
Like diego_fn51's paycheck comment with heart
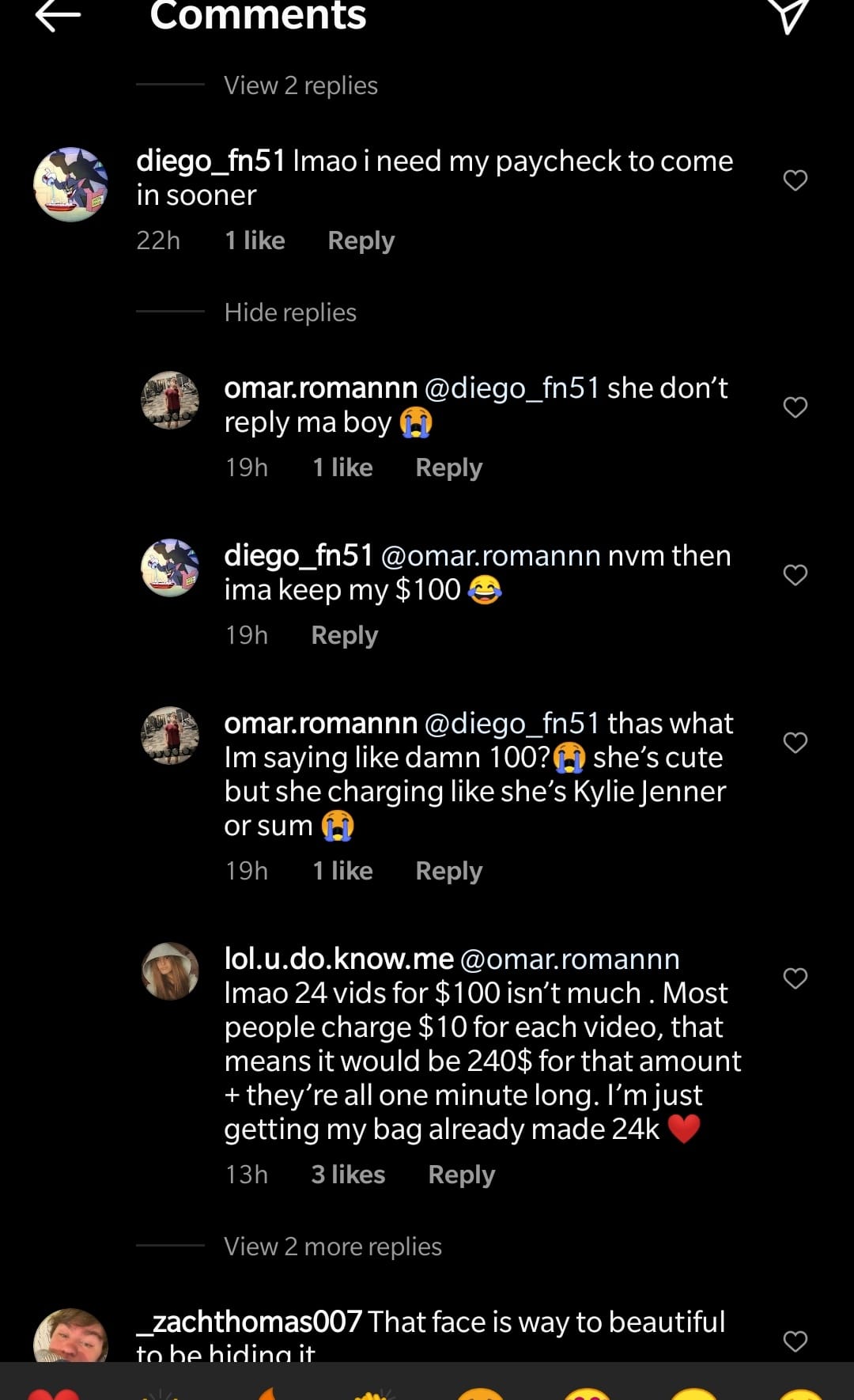click(x=795, y=180)
